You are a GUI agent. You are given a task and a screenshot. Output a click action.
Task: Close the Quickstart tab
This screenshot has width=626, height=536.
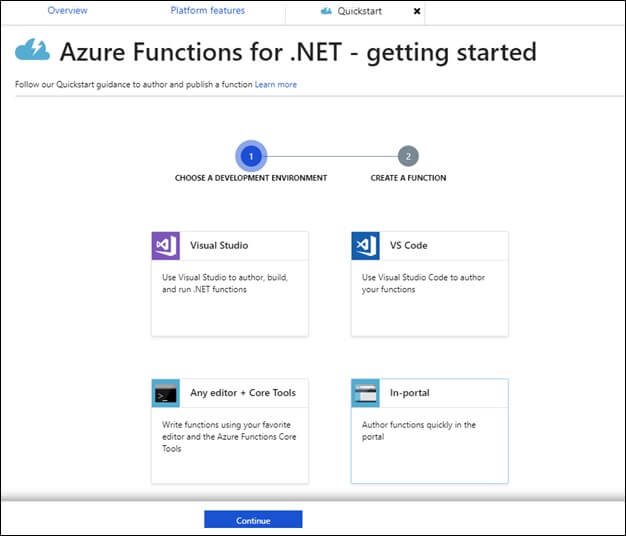tap(417, 11)
